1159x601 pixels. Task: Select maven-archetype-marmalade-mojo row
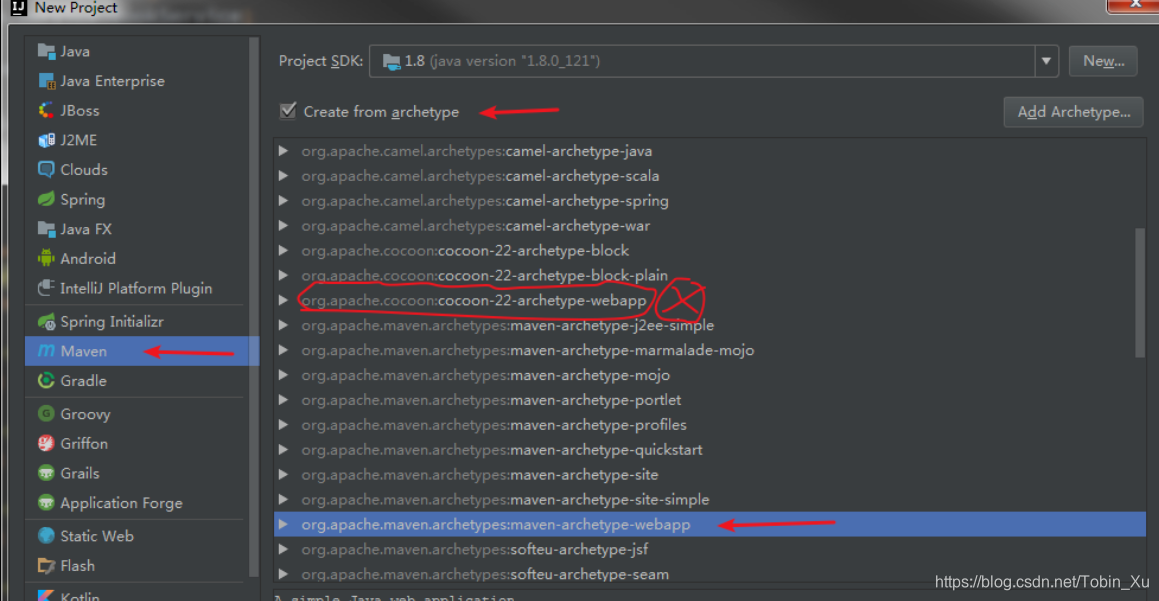pos(710,350)
